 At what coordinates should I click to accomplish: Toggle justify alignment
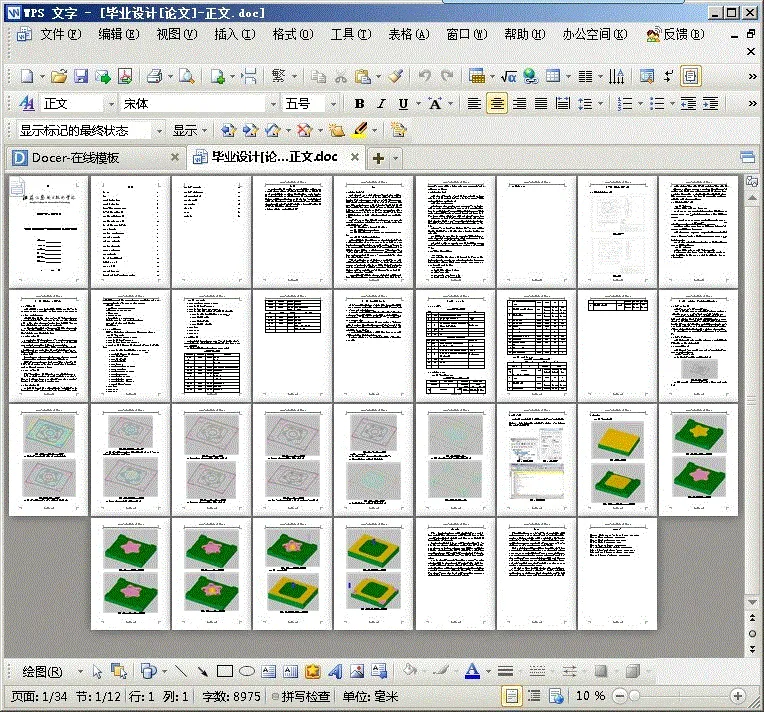[541, 103]
